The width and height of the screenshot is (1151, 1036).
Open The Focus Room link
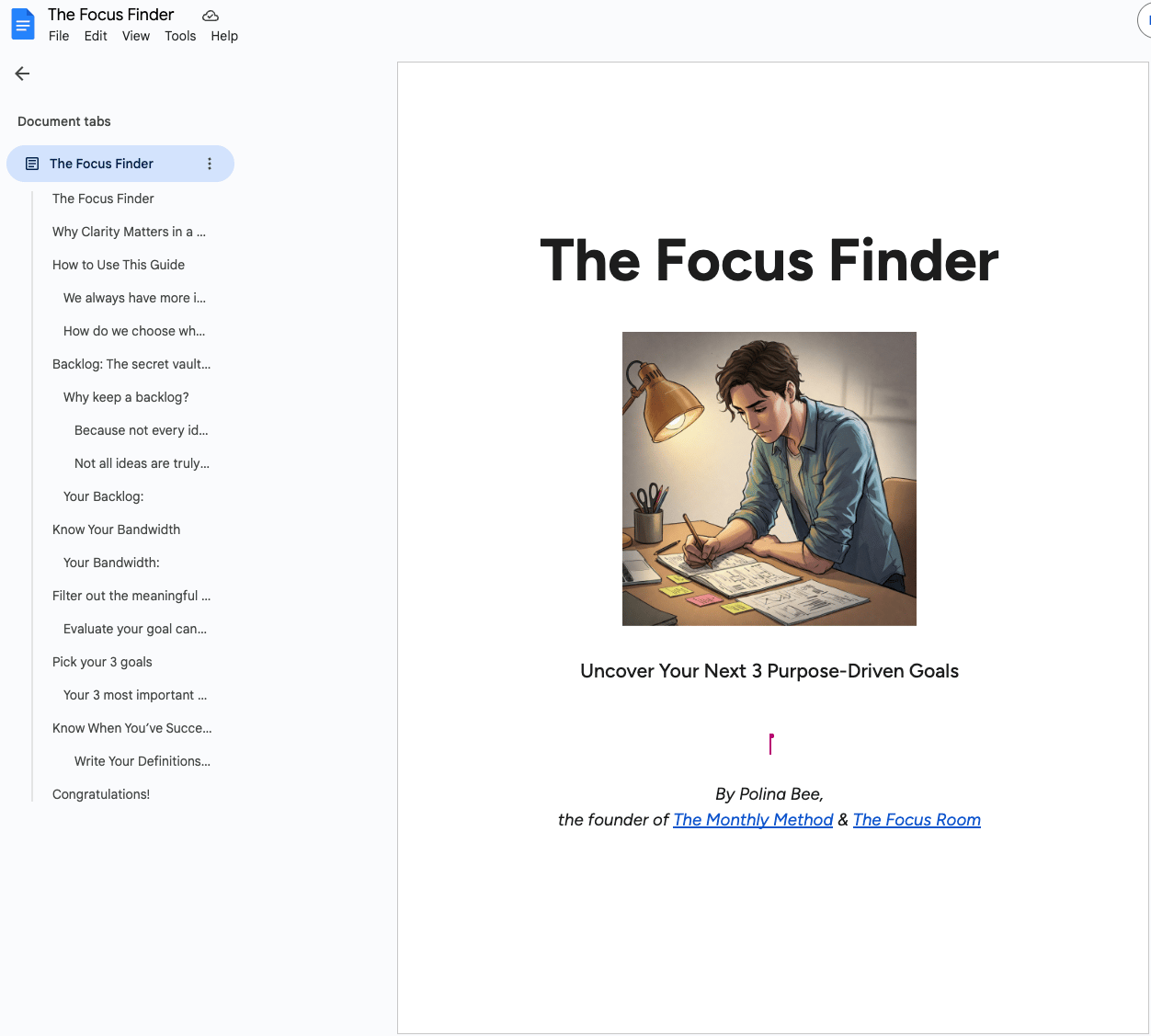(917, 820)
